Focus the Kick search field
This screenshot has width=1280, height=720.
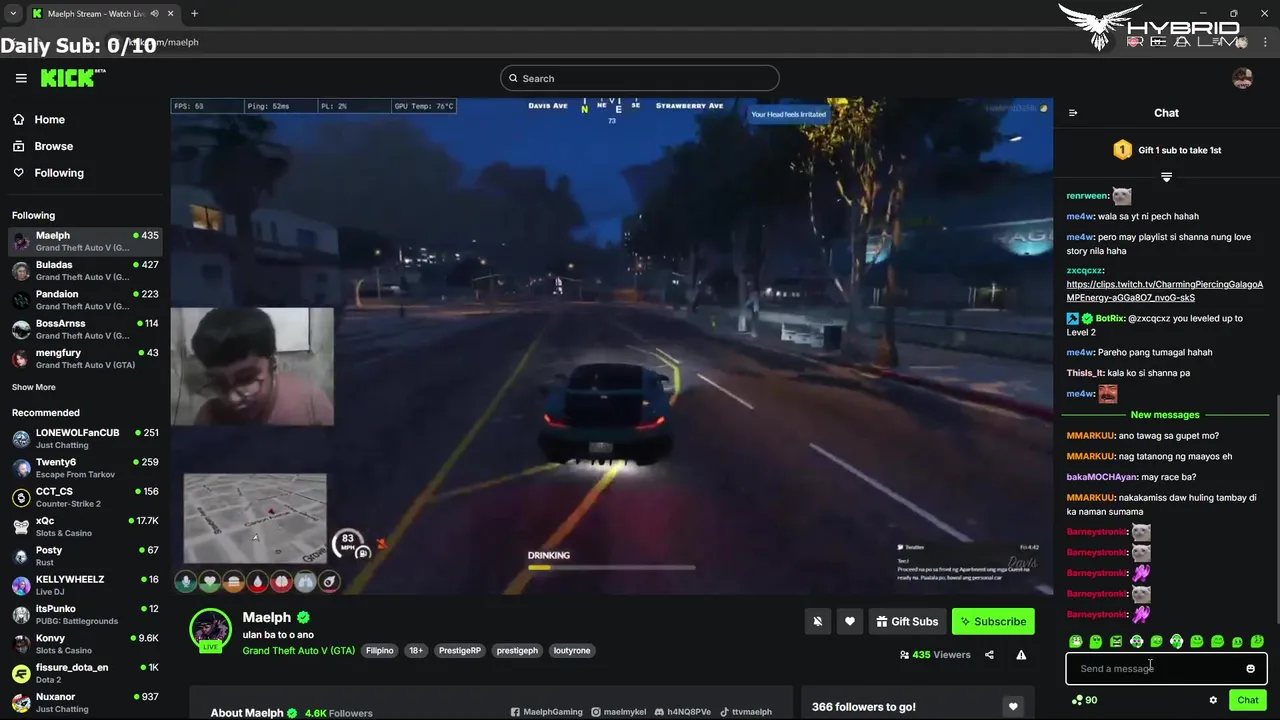click(640, 78)
